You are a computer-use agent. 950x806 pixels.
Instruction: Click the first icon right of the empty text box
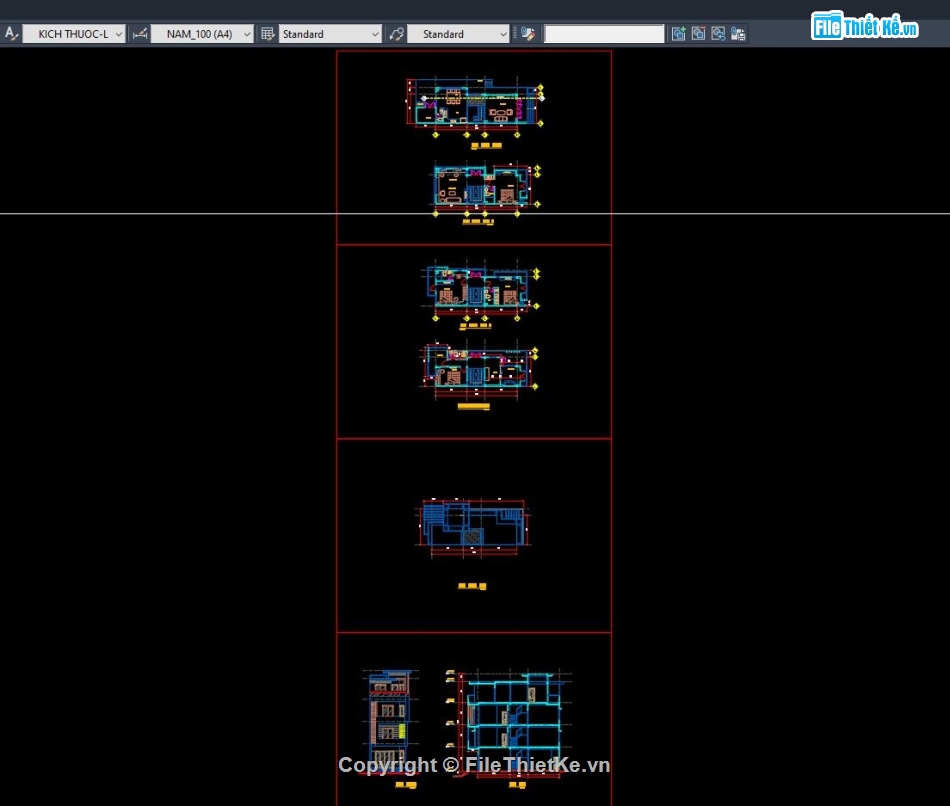pyautogui.click(x=679, y=34)
